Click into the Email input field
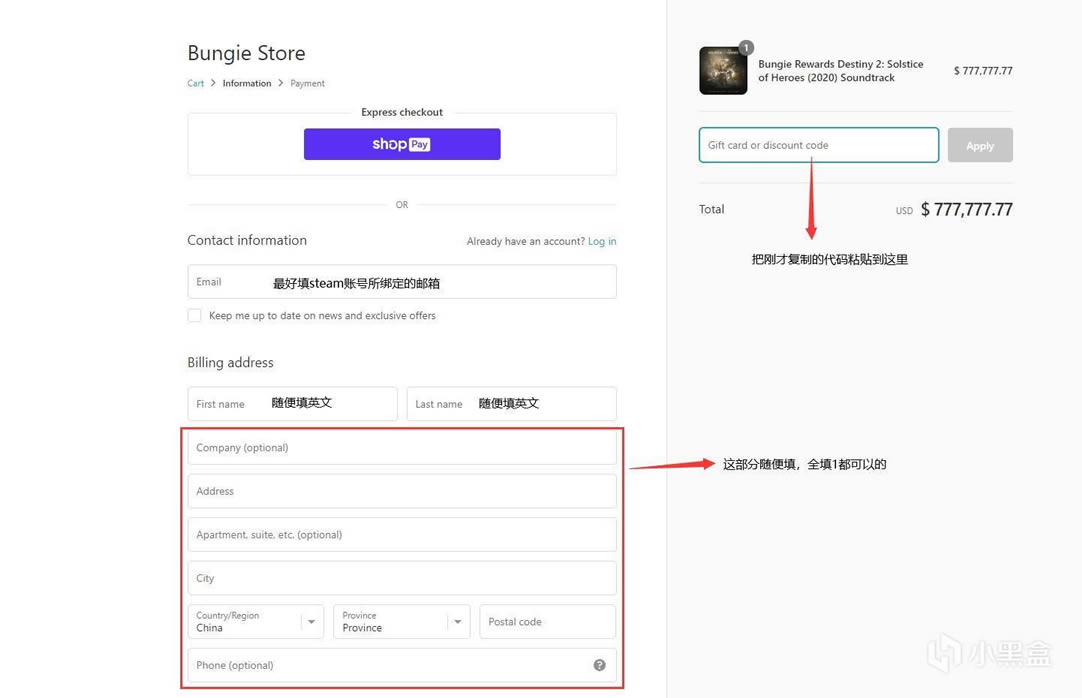The image size is (1082, 698). [x=401, y=282]
